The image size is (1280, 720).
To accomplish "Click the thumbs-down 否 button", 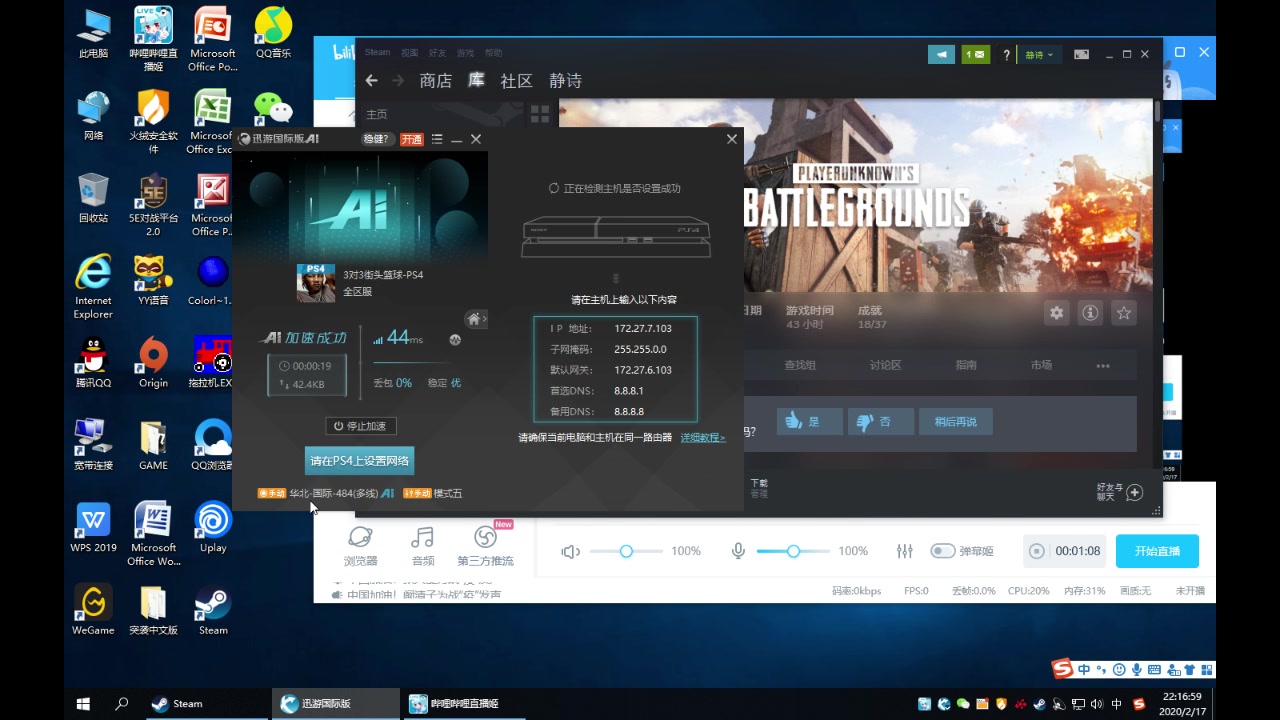I will 880,422.
